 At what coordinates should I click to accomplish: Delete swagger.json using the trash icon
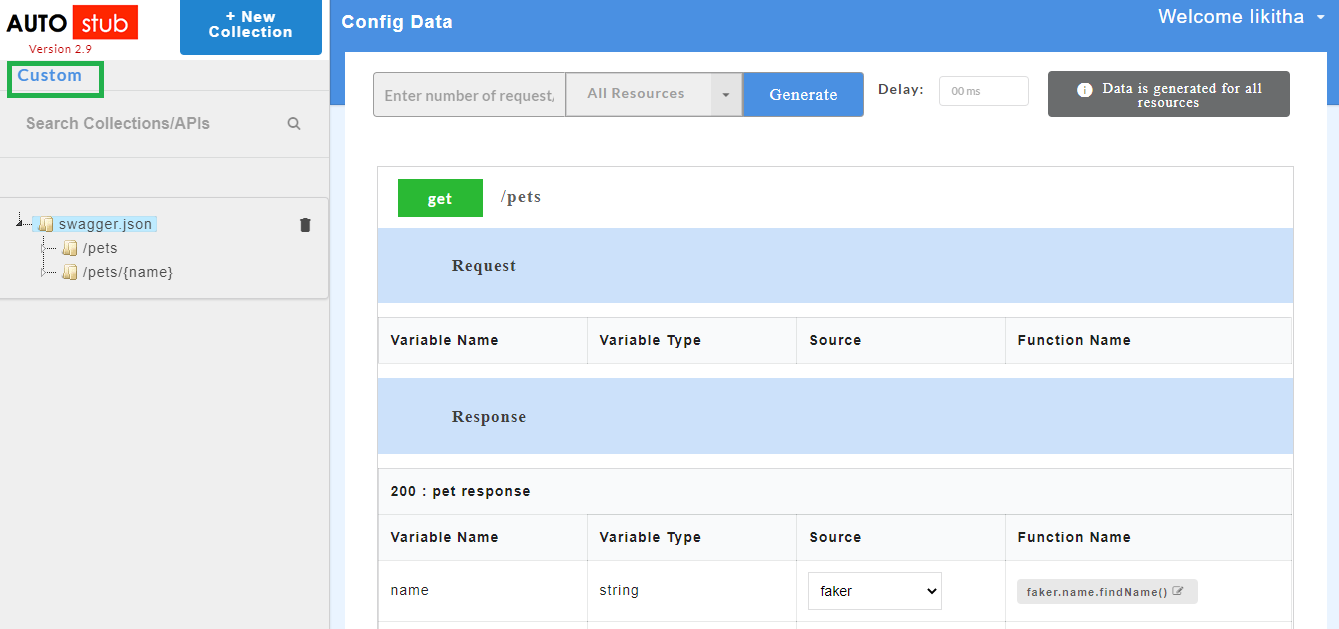coord(305,225)
